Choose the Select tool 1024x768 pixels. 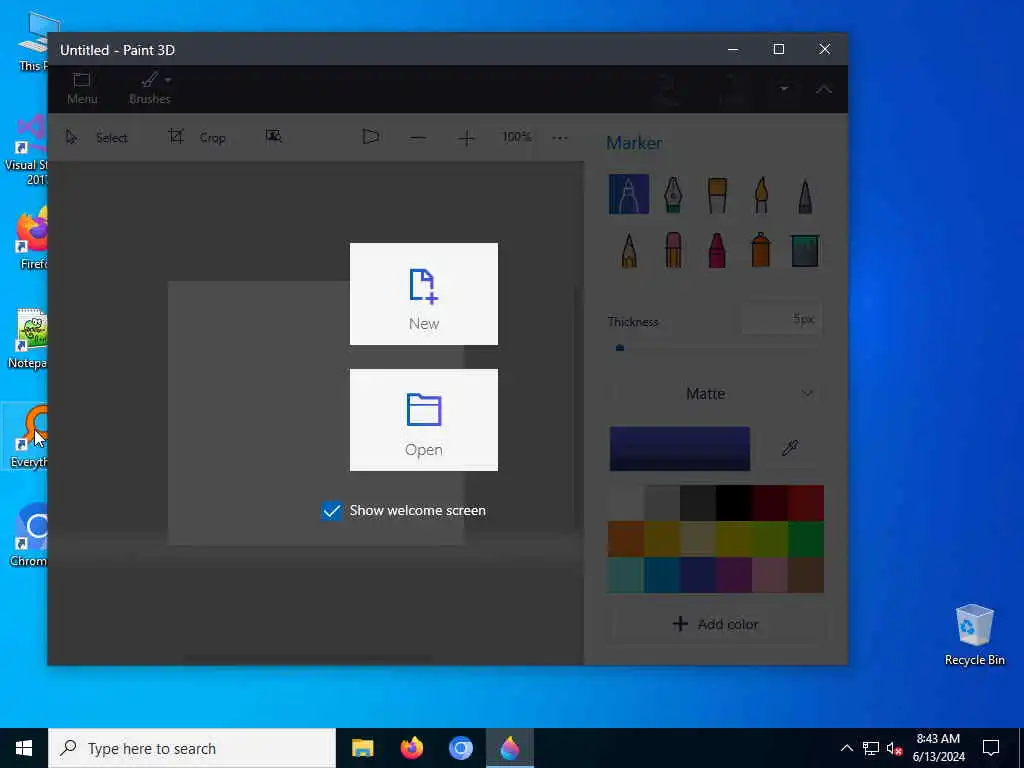pos(97,138)
